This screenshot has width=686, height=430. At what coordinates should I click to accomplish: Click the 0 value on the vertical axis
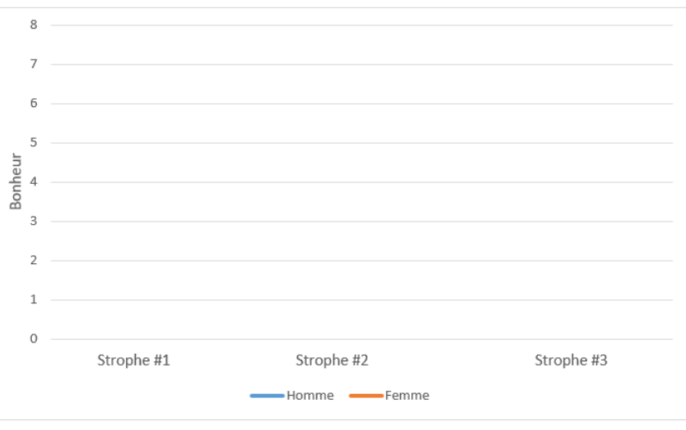coord(33,339)
